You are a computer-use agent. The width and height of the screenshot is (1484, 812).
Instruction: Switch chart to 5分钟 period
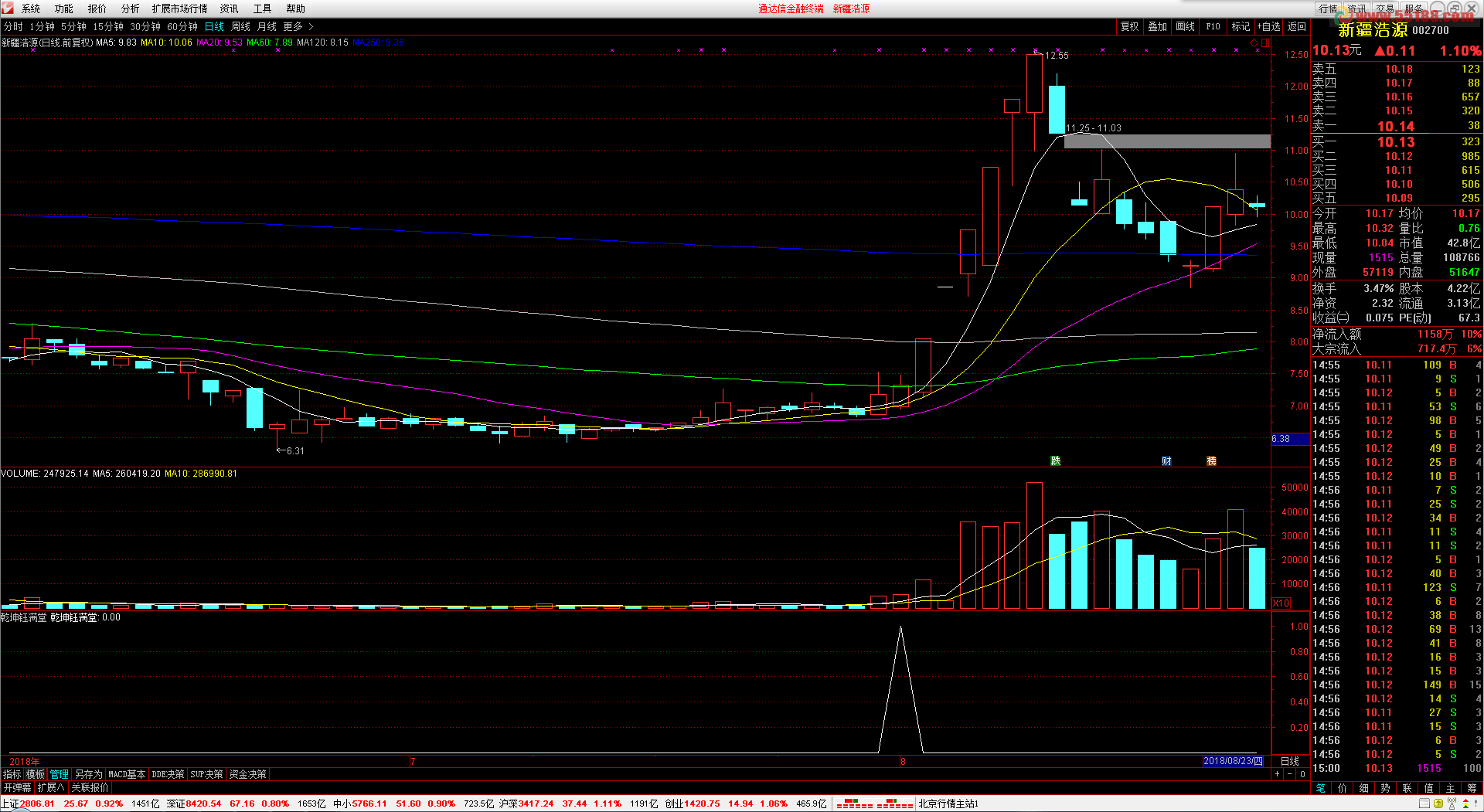[74, 26]
